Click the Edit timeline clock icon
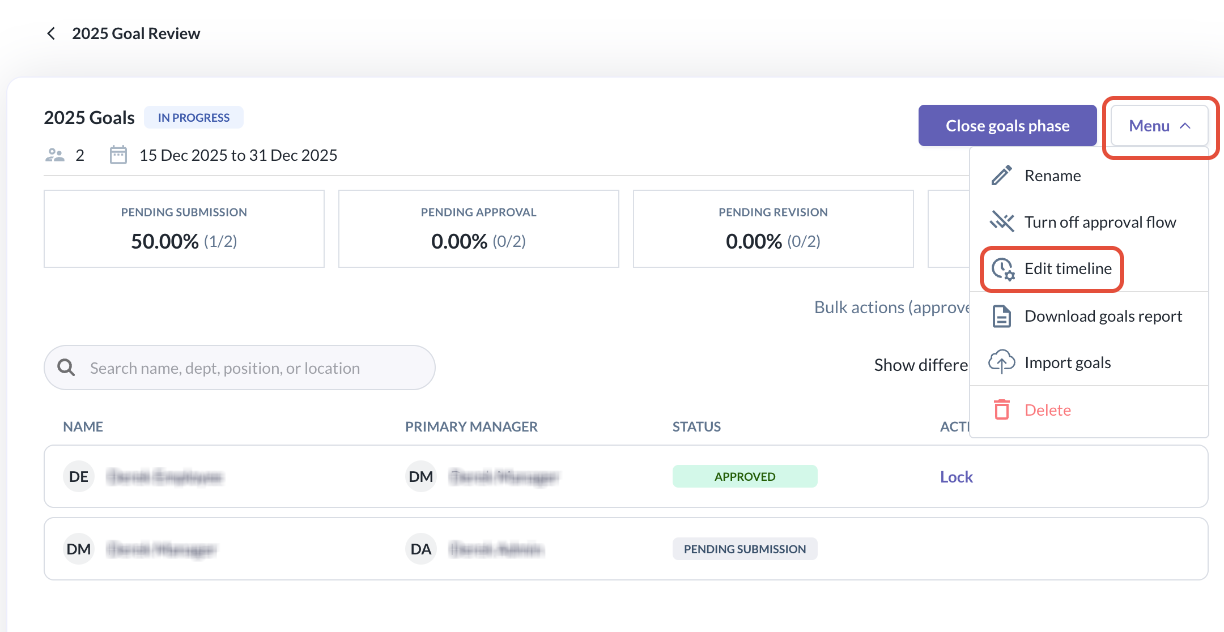 point(1002,269)
